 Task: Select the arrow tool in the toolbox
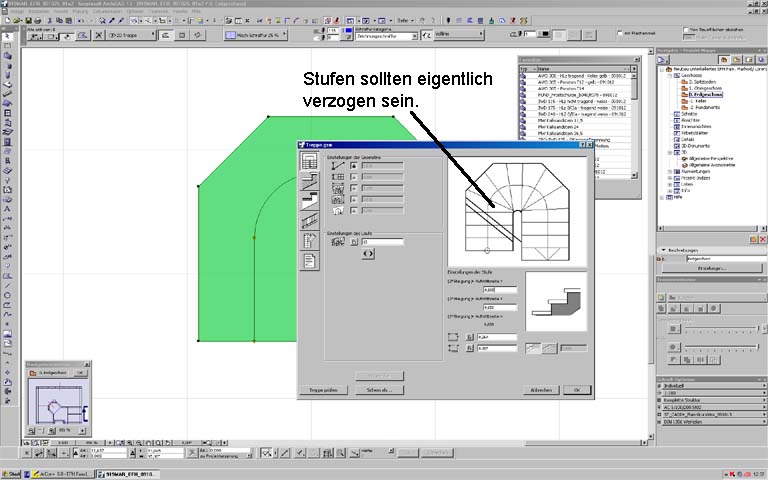click(x=7, y=36)
